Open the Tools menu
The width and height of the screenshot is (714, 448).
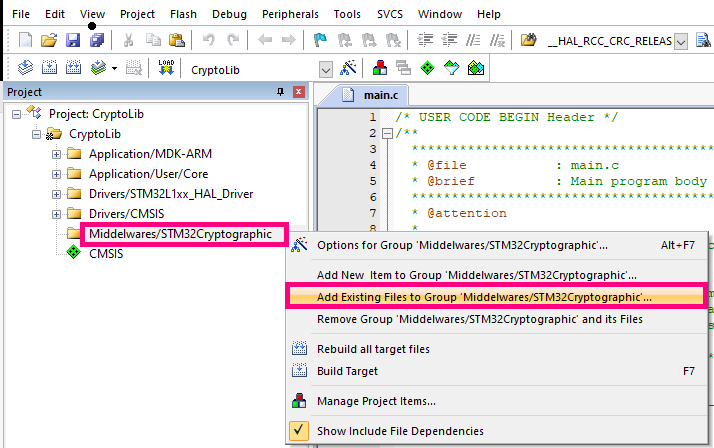pyautogui.click(x=347, y=14)
